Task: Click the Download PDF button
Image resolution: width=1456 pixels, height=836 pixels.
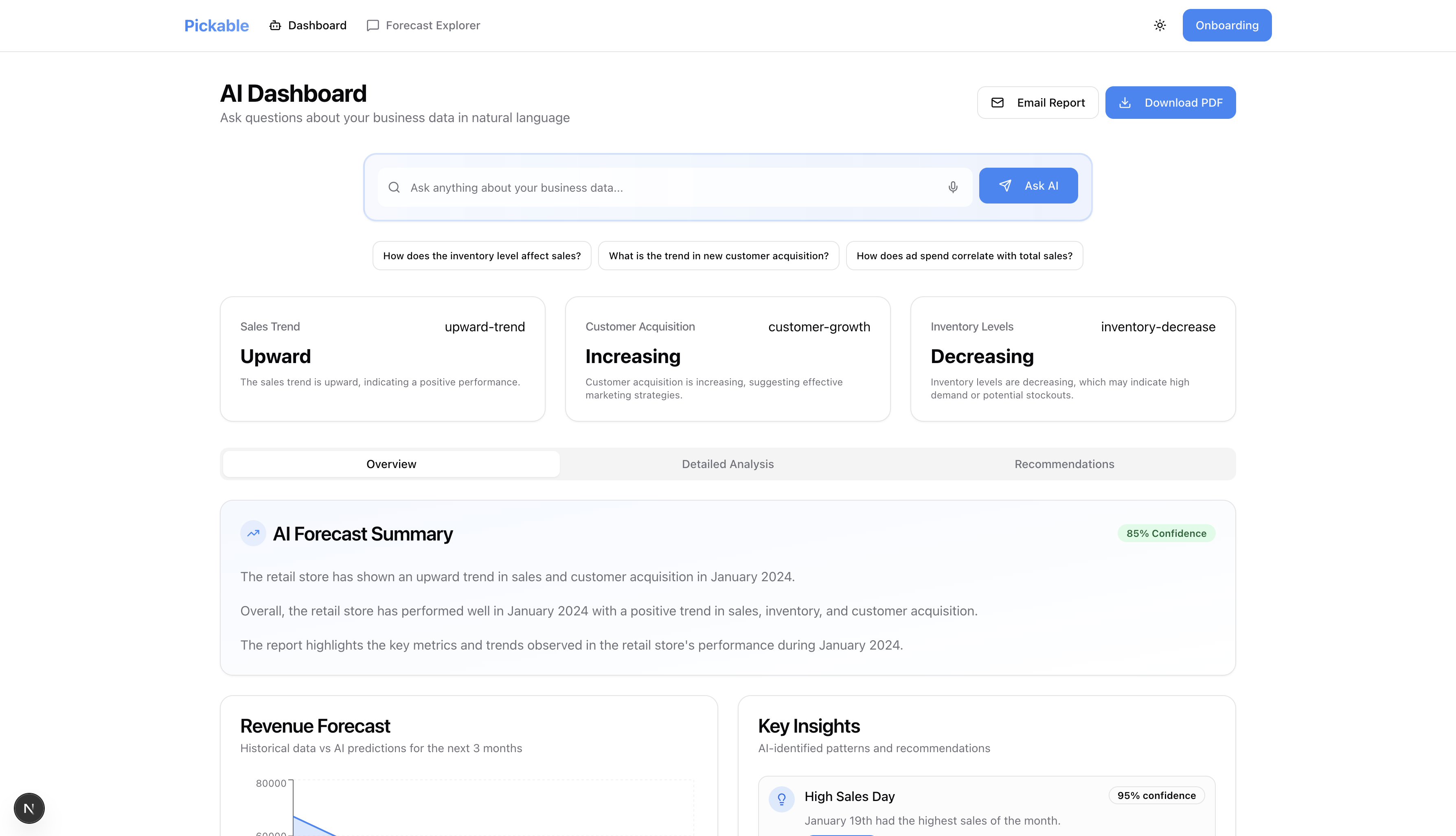Action: (1170, 103)
